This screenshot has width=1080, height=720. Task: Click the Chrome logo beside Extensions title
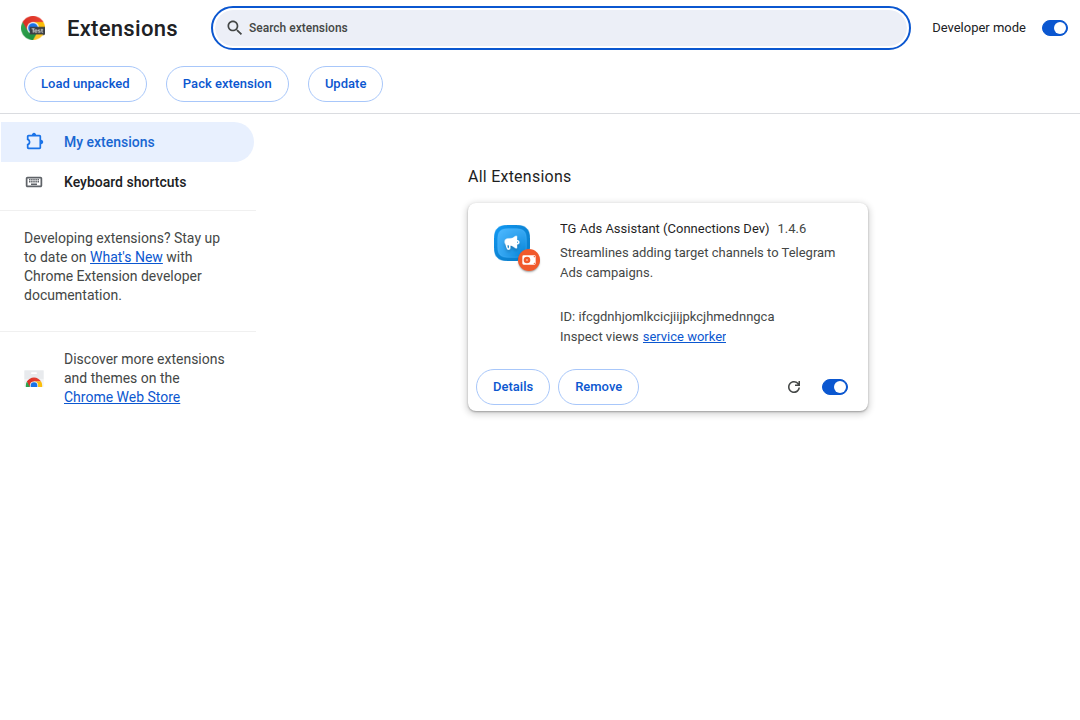pyautogui.click(x=33, y=28)
